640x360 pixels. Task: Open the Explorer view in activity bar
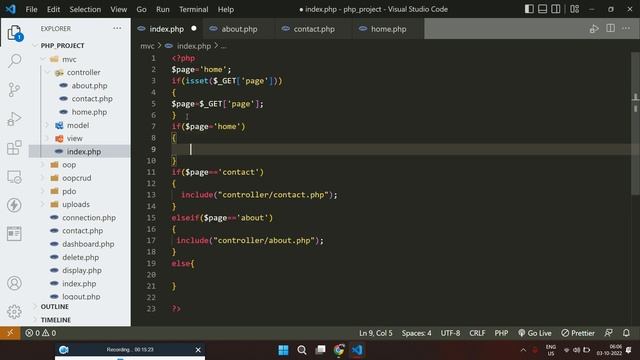[x=14, y=33]
